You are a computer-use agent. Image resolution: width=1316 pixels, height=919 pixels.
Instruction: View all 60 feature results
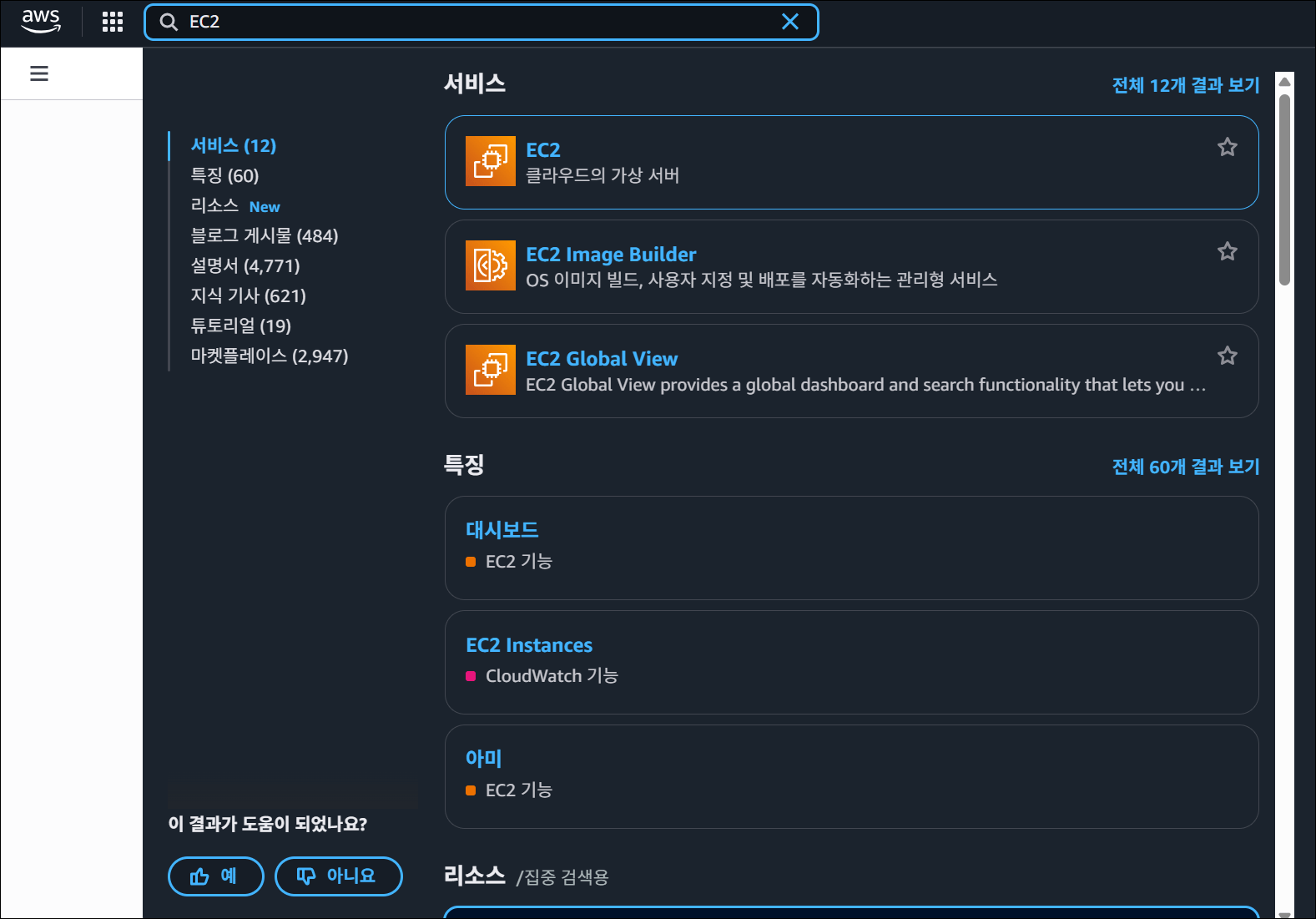1185,467
